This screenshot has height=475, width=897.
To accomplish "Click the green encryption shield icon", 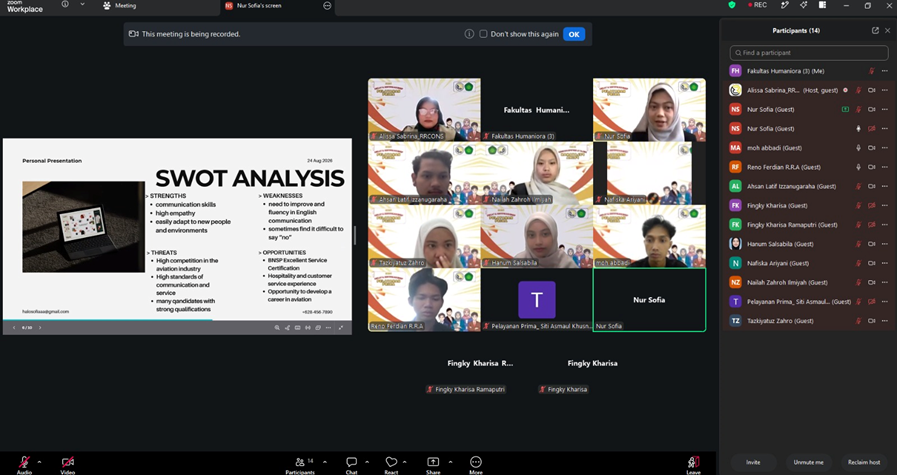I will (732, 5).
